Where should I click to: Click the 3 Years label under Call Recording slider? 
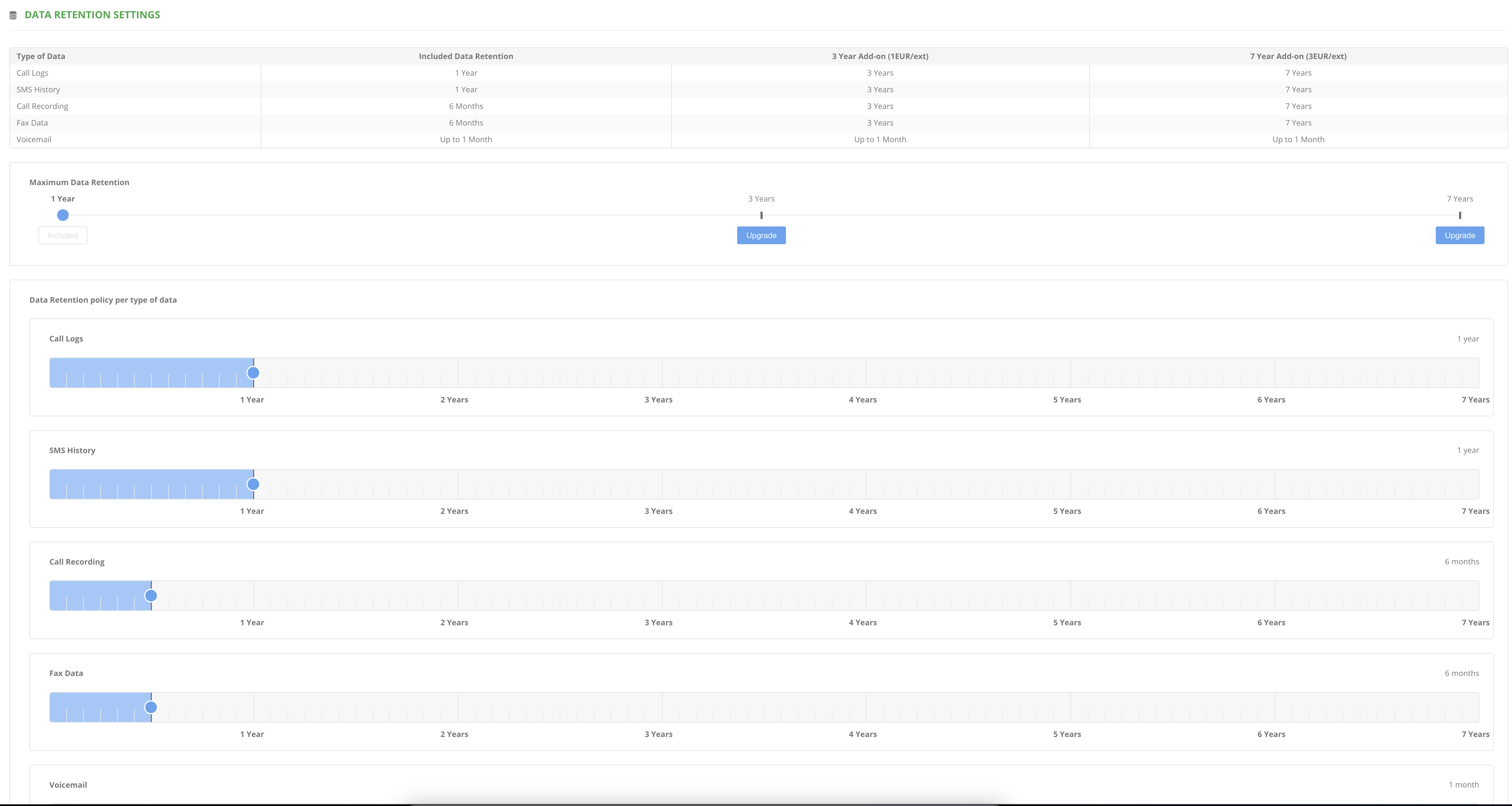tap(659, 623)
